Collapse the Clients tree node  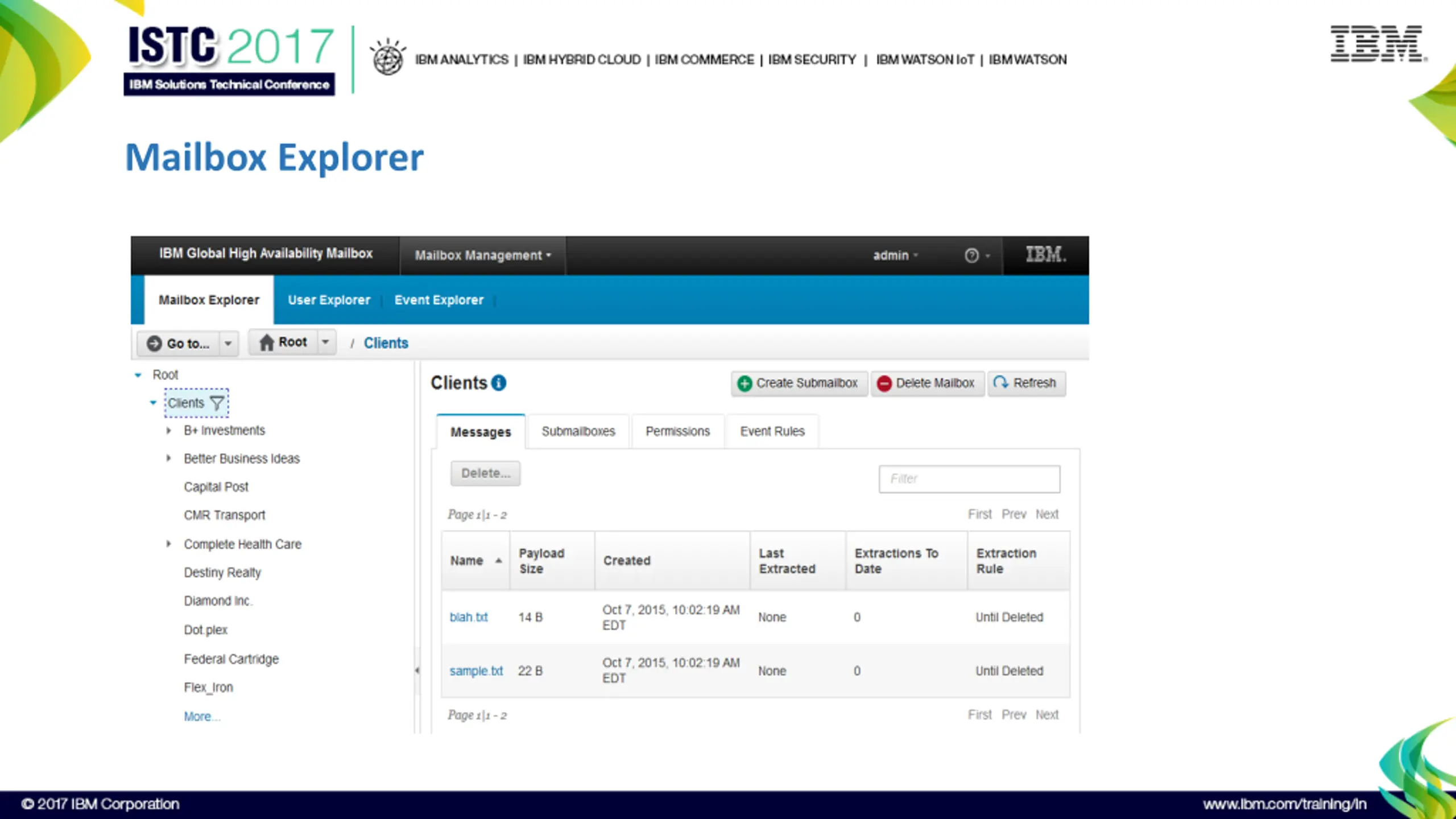click(x=153, y=403)
